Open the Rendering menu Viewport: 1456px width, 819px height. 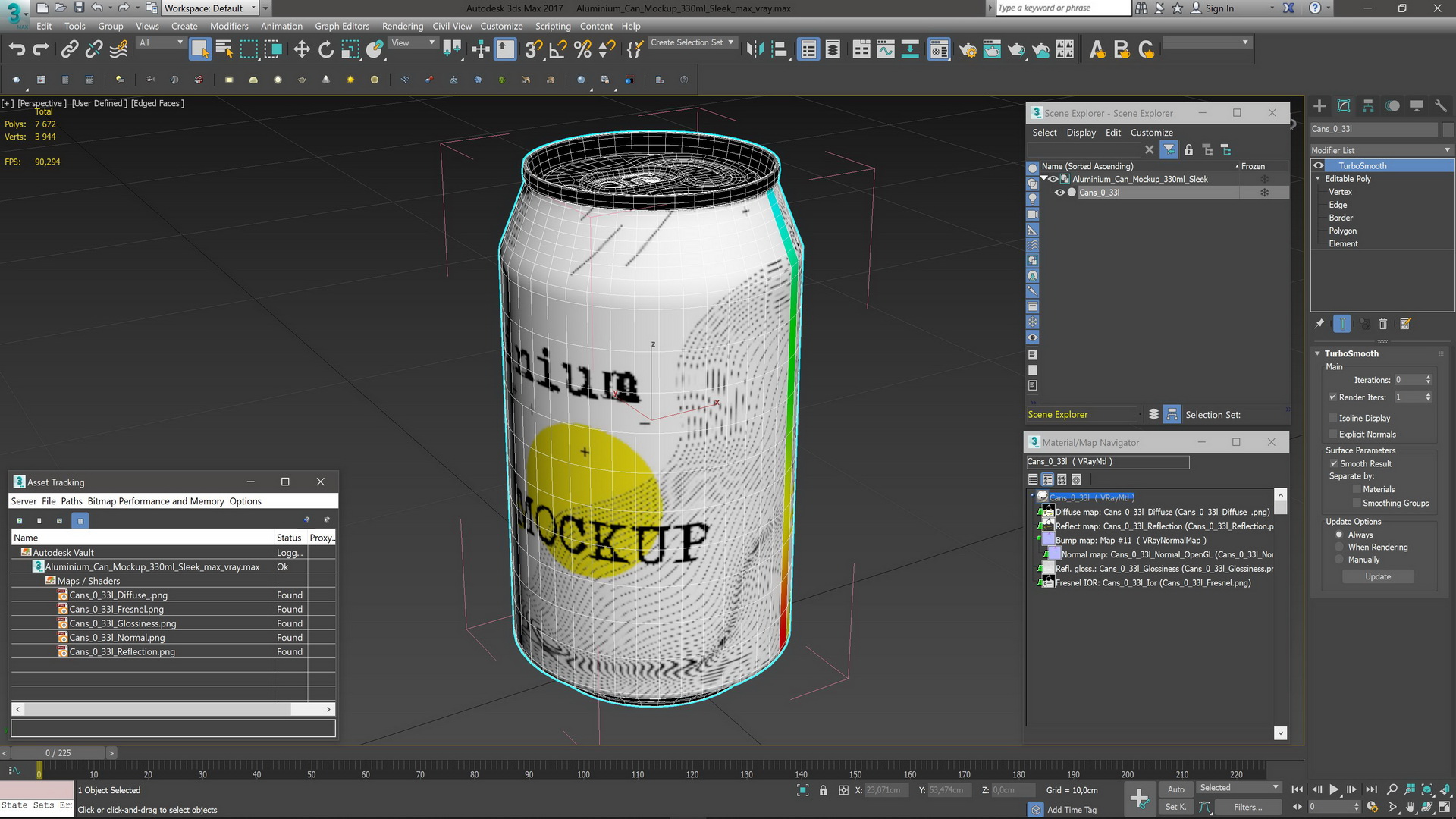(x=403, y=26)
